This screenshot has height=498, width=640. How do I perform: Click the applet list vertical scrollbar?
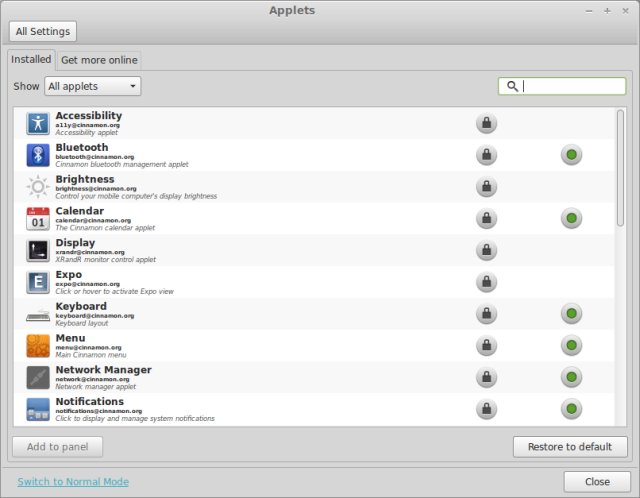(x=620, y=168)
